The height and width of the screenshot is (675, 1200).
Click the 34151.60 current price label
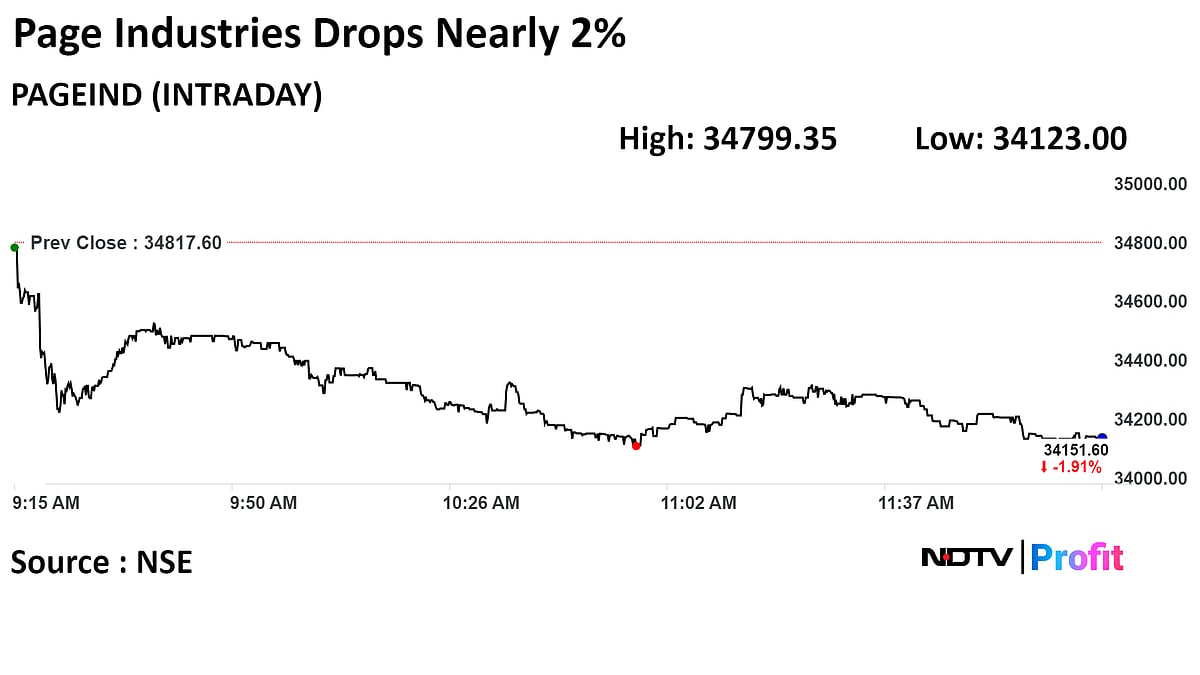(x=1076, y=451)
